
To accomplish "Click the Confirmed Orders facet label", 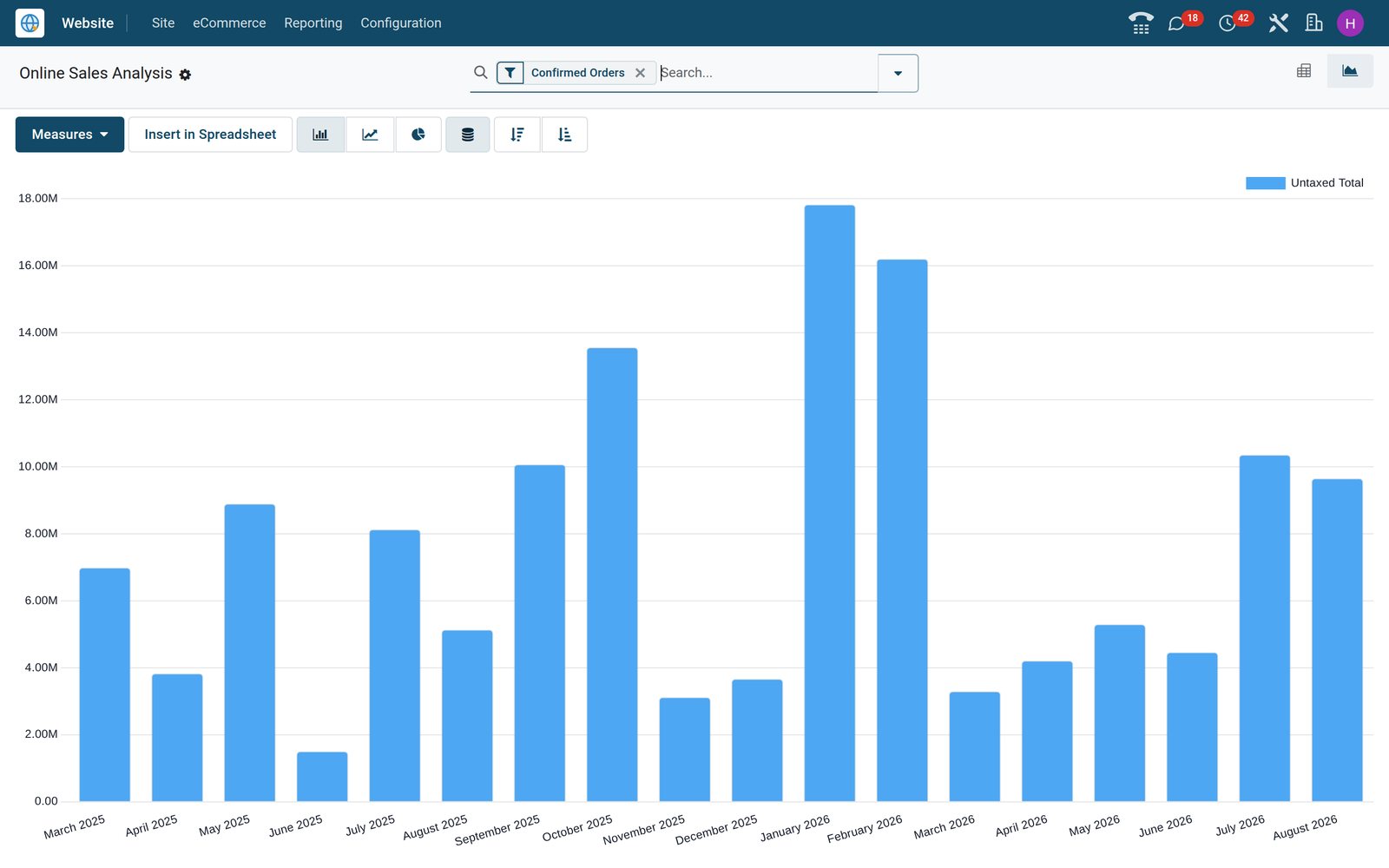I will pos(578,73).
